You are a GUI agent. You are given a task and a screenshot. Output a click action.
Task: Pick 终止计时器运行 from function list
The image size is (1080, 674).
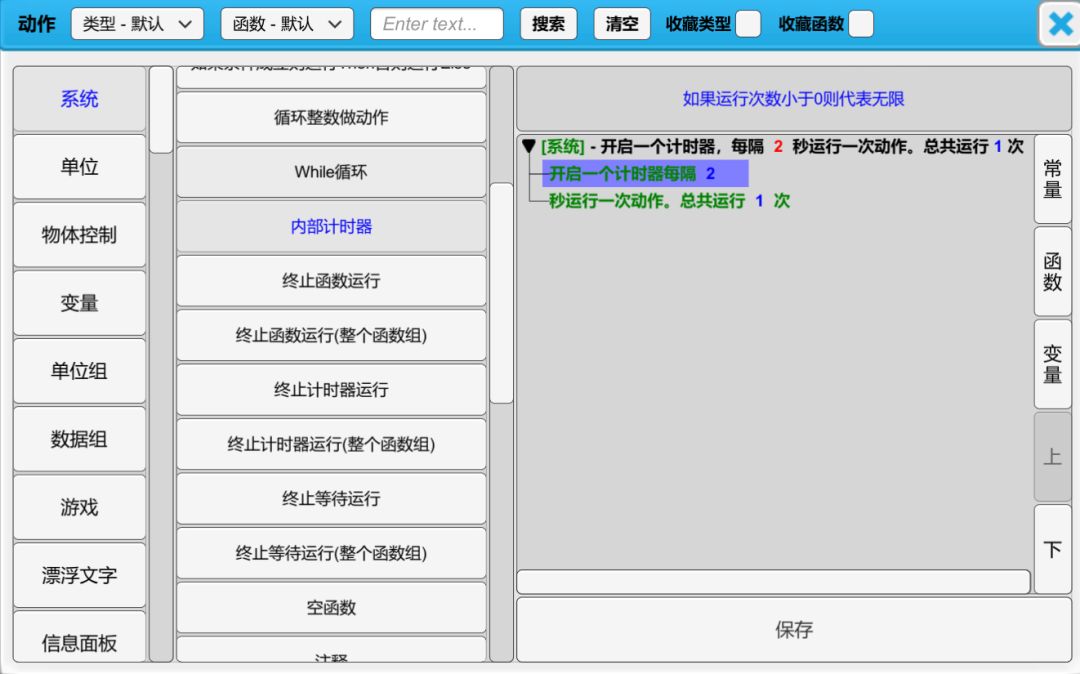click(331, 390)
